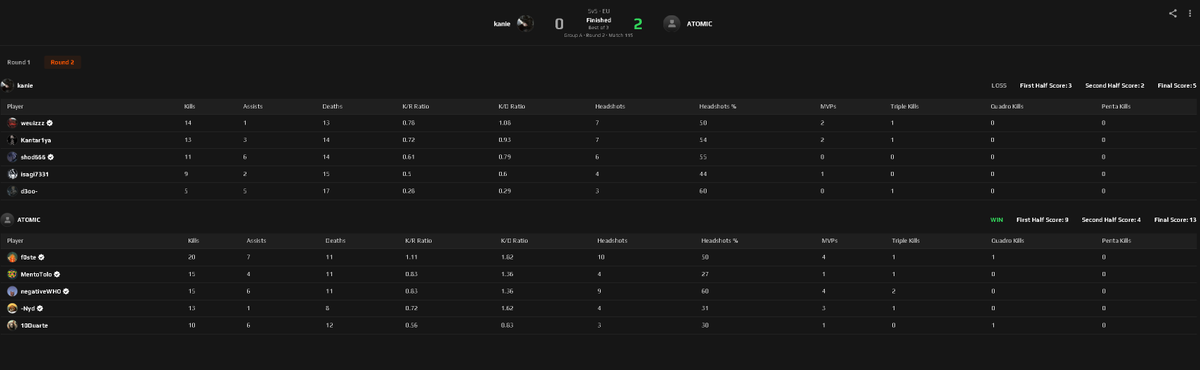Click kanie Final Score: 5 text
1200x370 pixels.
[x=1177, y=85]
